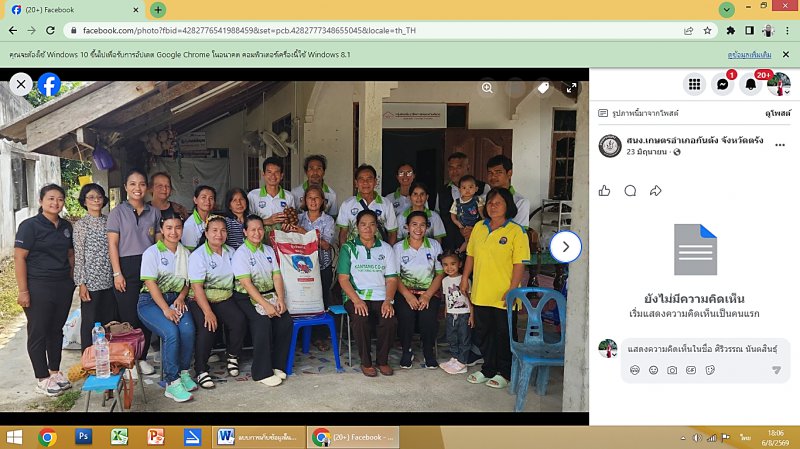Show hidden system tray icons
Image resolution: width=800 pixels, height=449 pixels.
(x=684, y=438)
